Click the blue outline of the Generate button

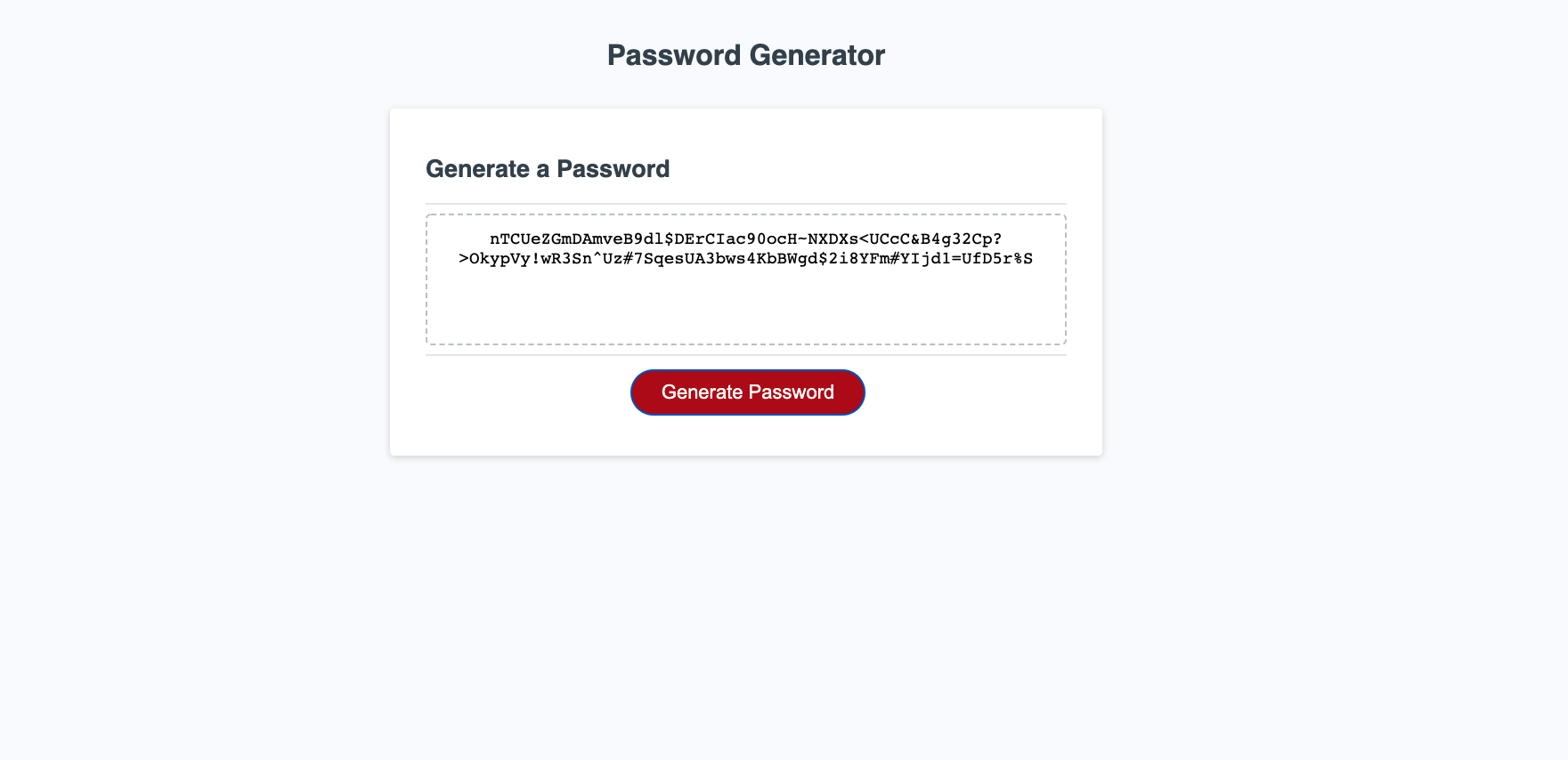(747, 371)
